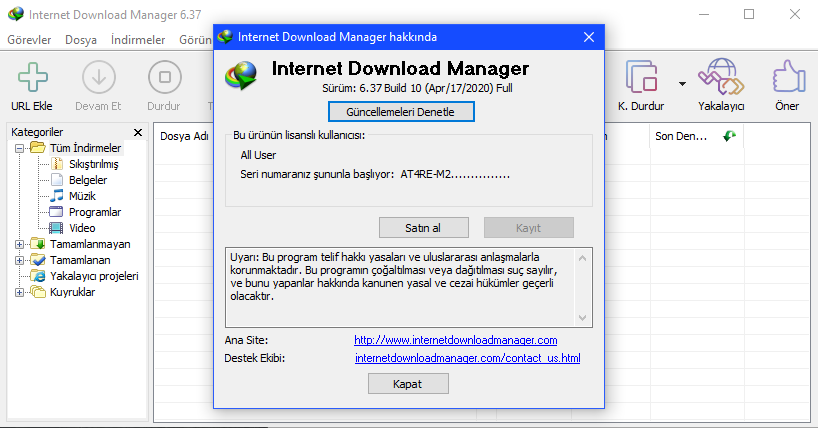
Task: Select the Video category
Action: click(x=82, y=228)
